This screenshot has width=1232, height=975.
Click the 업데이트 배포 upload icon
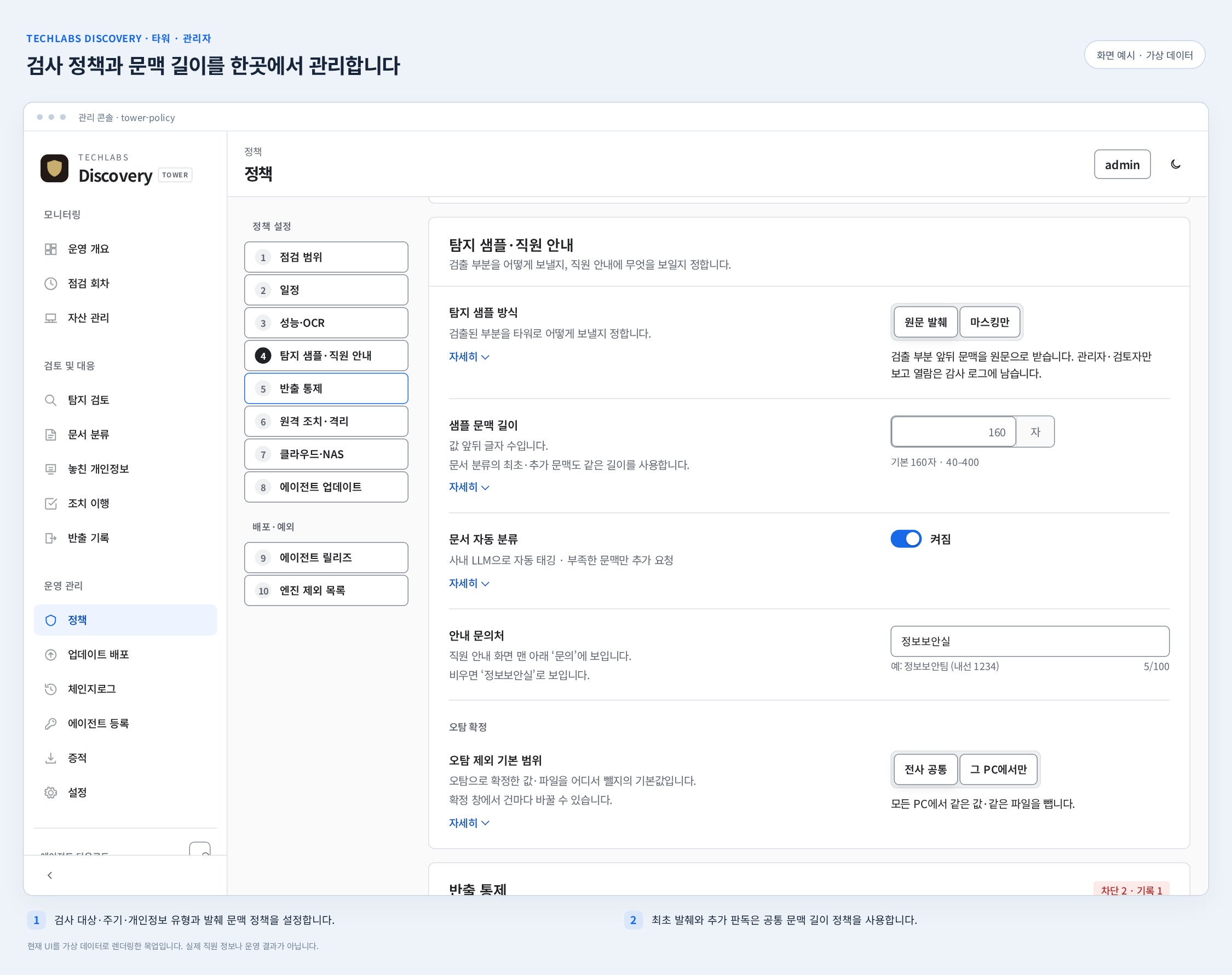coord(51,655)
